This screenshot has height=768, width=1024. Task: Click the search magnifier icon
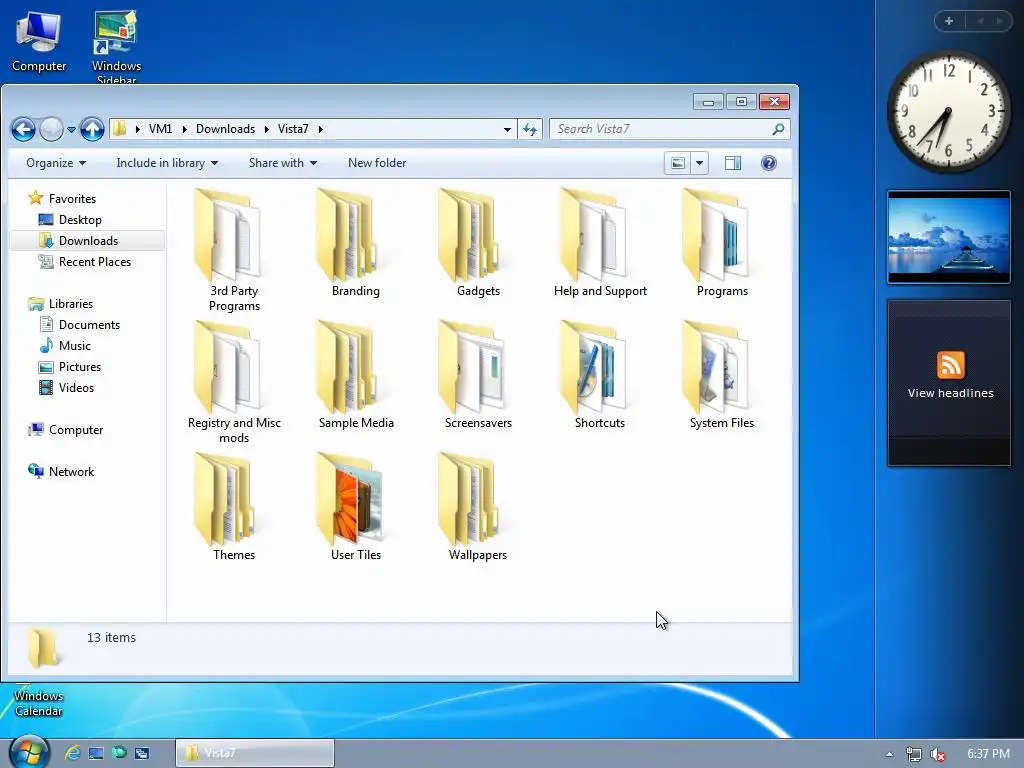click(x=778, y=129)
